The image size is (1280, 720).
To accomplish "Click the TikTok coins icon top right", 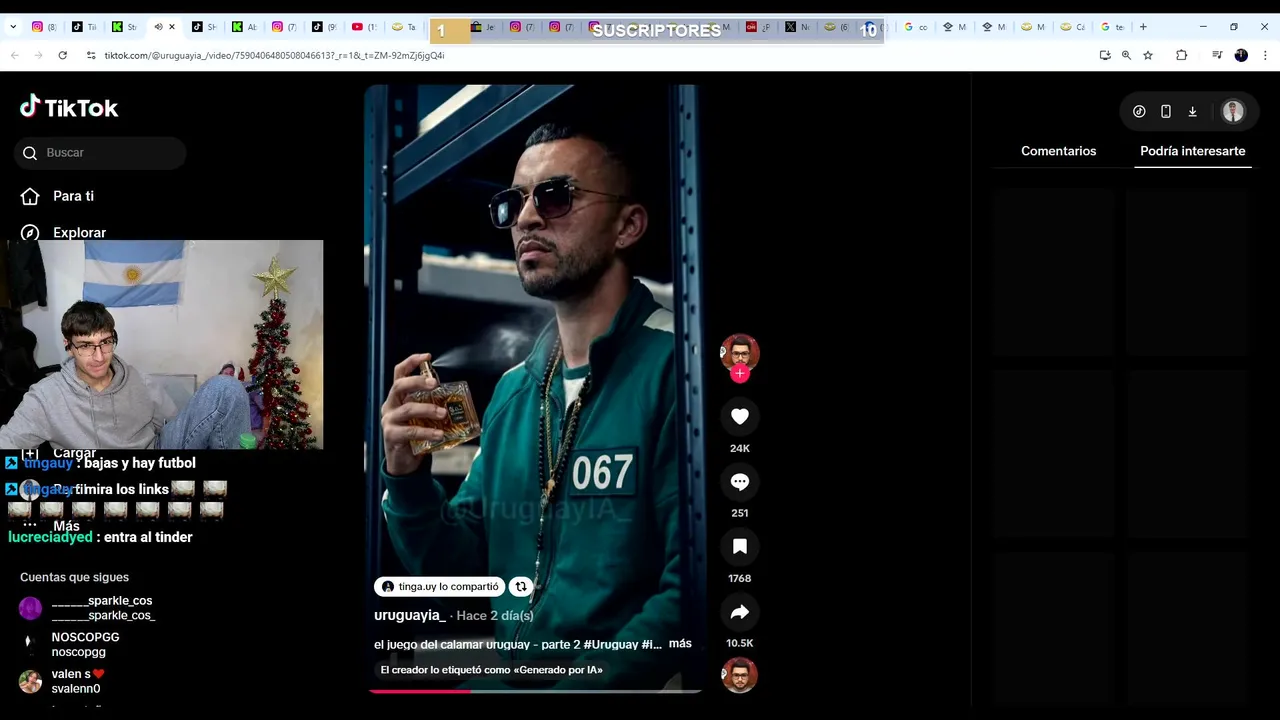I will 1139,112.
